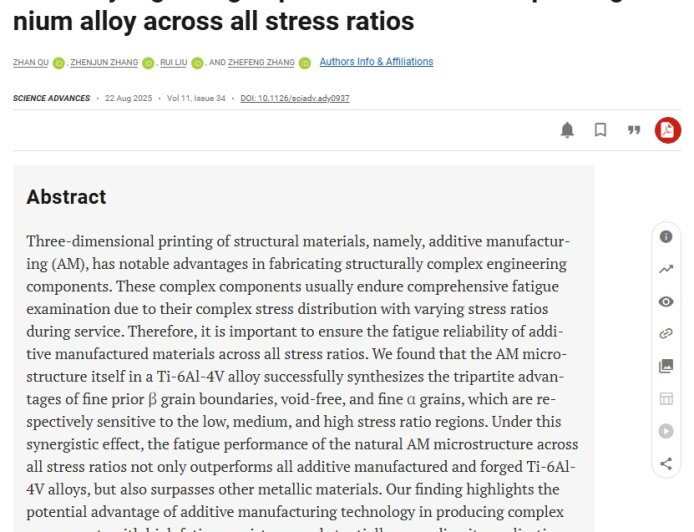
Task: Open the info icon in the side toolbar
Action: (666, 237)
